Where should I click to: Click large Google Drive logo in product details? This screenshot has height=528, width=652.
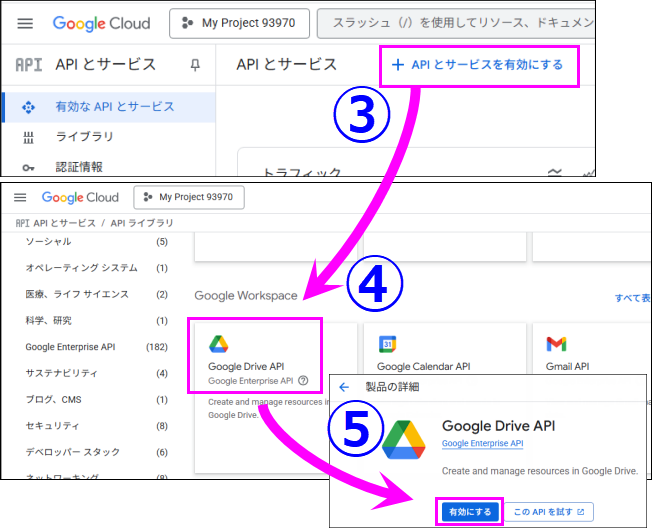(x=403, y=440)
